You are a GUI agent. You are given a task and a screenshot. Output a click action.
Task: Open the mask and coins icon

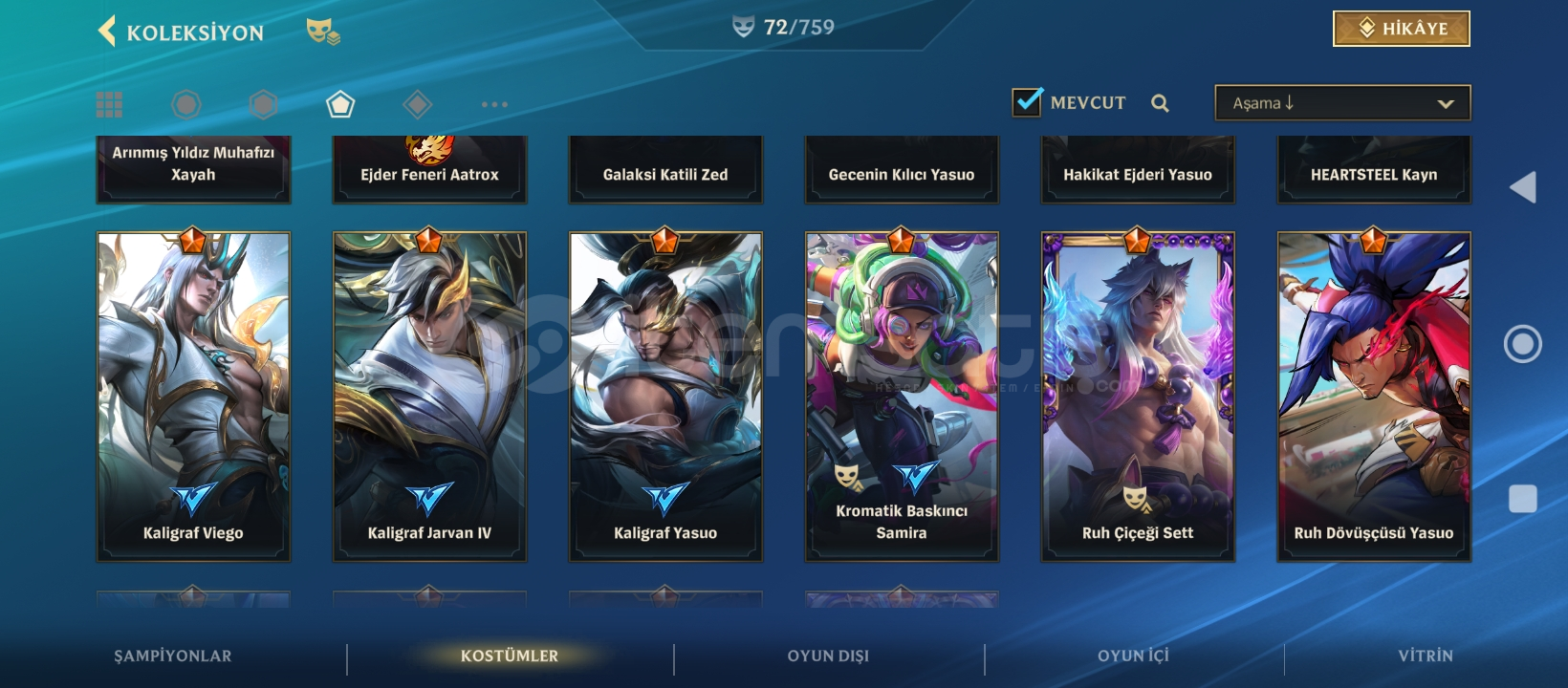click(322, 32)
